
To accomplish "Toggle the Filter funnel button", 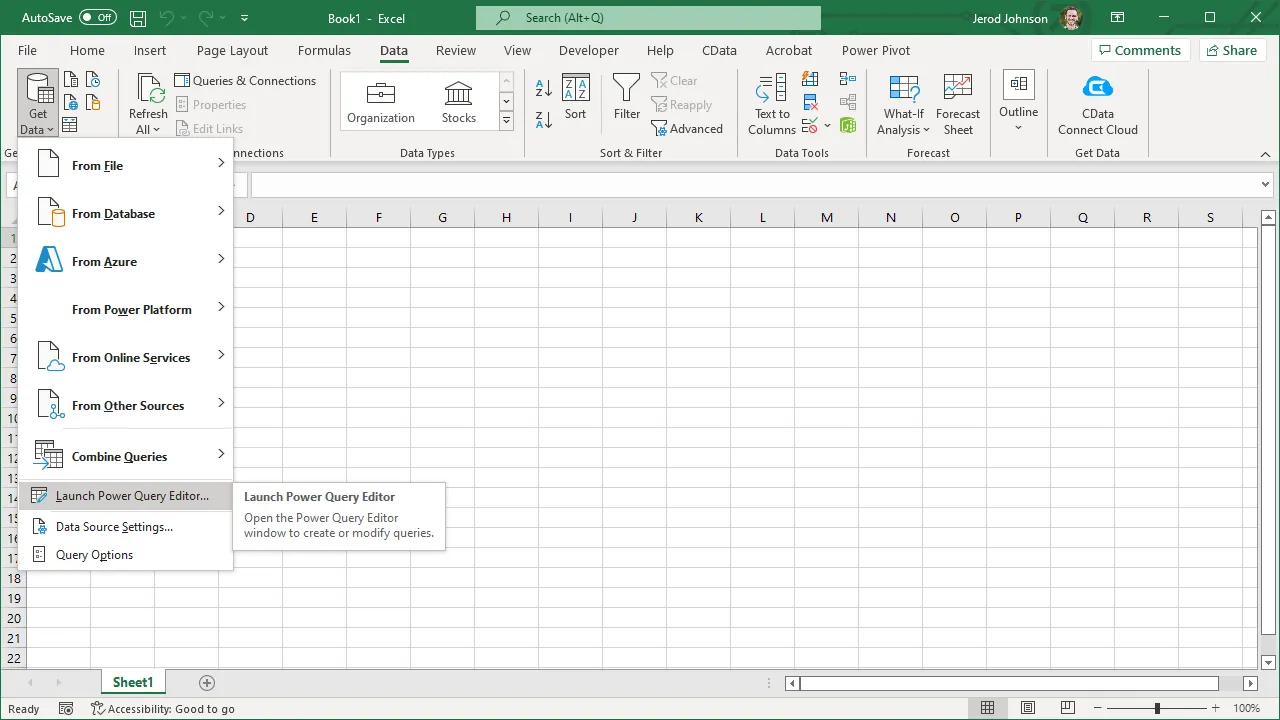I will (x=627, y=98).
